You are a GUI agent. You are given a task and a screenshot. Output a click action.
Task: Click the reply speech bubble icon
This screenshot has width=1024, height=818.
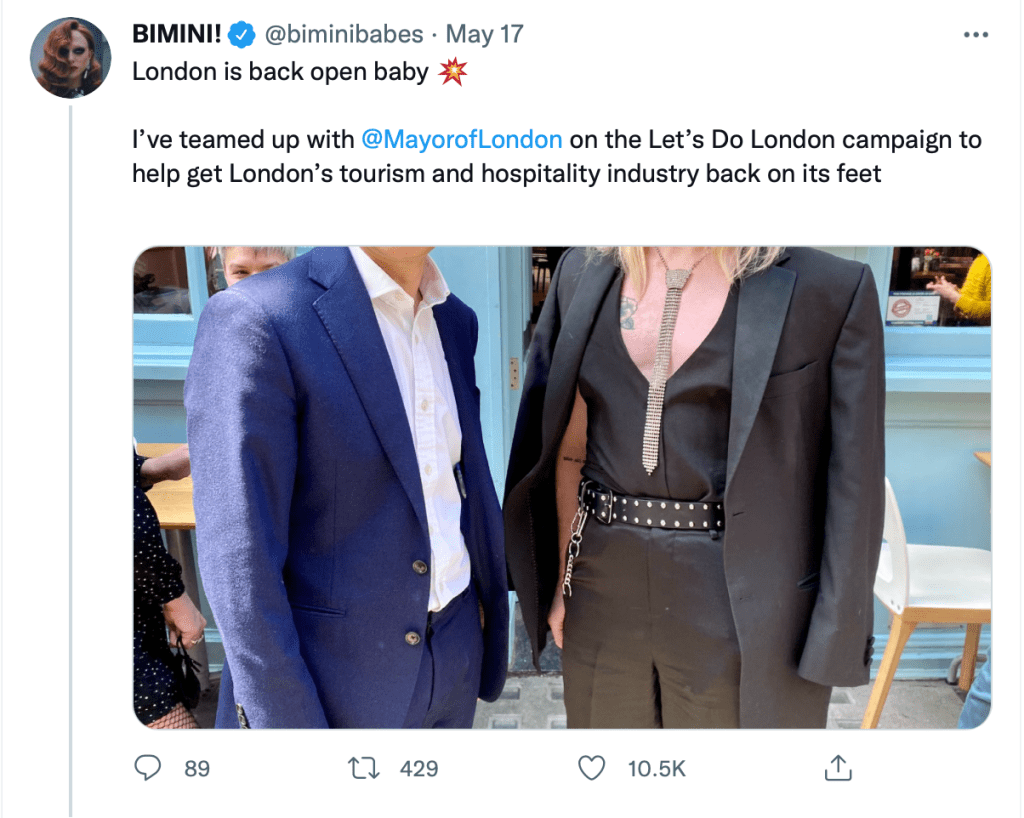coord(148,767)
